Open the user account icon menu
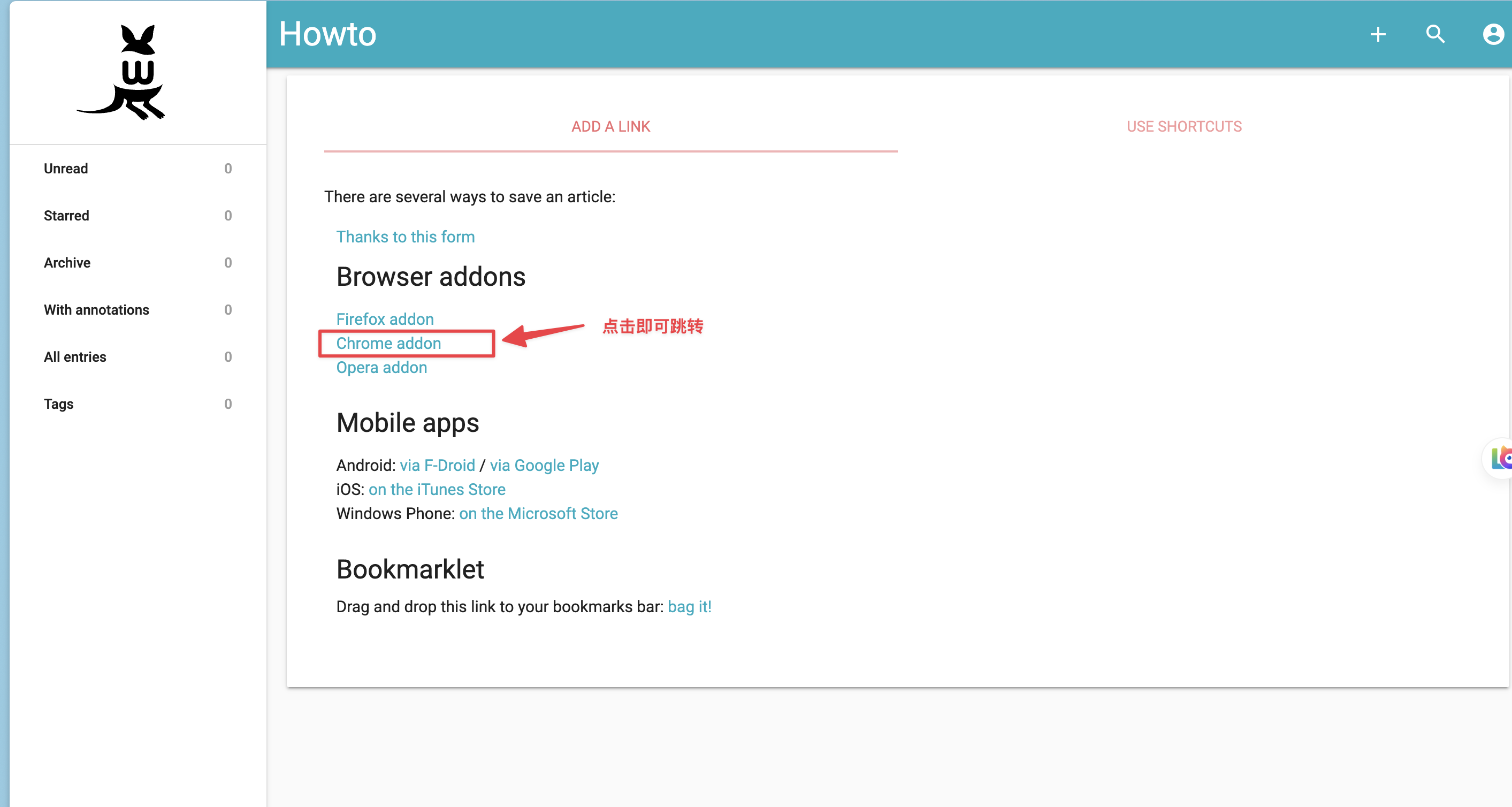The width and height of the screenshot is (1512, 807). point(1493,34)
